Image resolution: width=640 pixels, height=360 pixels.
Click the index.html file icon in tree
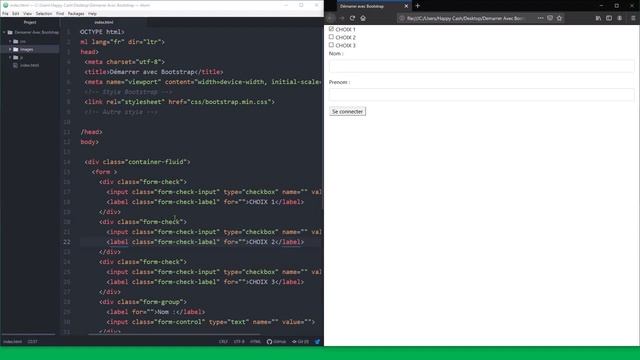[x=16, y=65]
